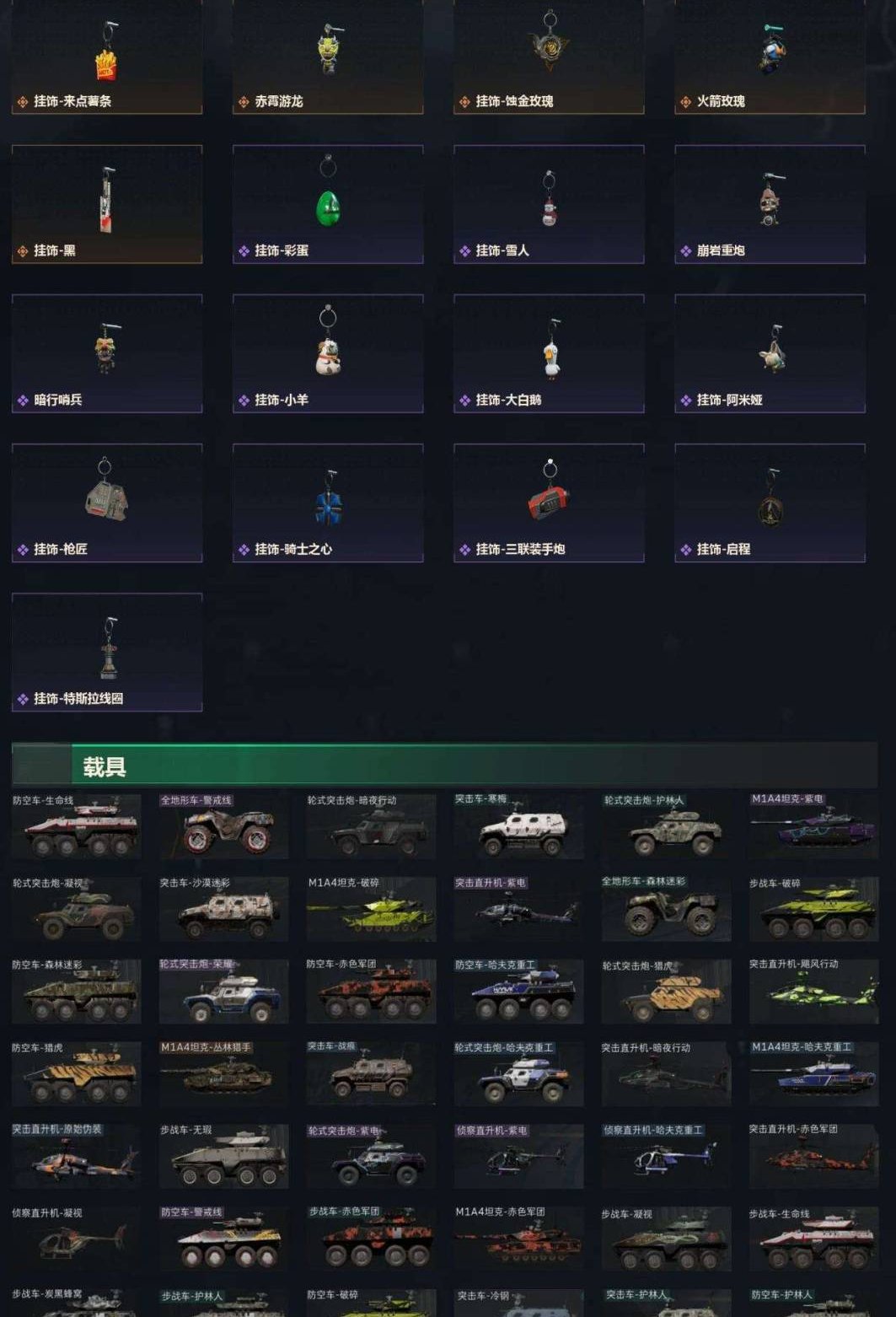This screenshot has height=1317, width=896.
Task: Select the 侦察直升机-凝视 helicopter skin
Action: [77, 1239]
